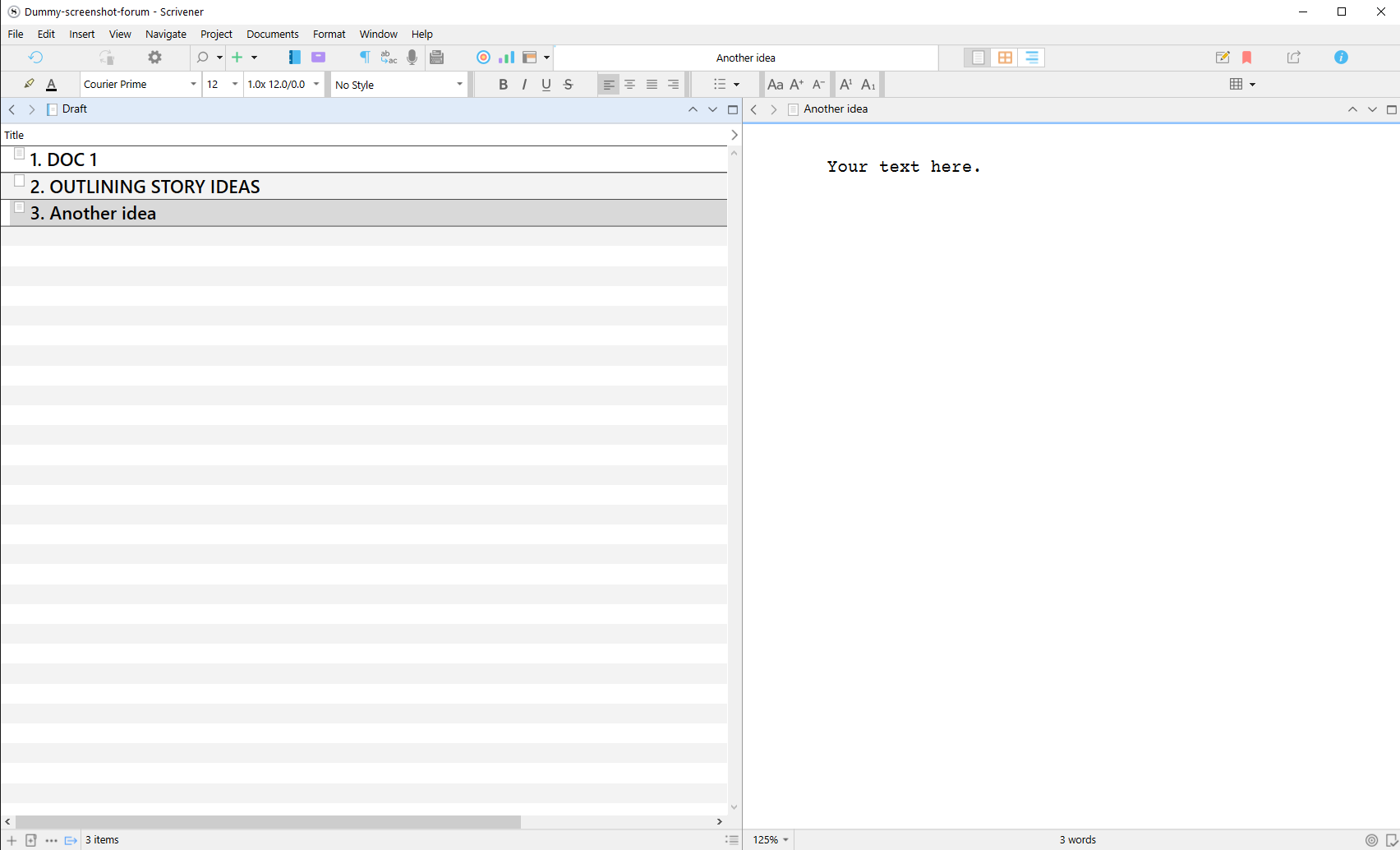Toggle Show Invisibles pilcrow icon
The width and height of the screenshot is (1400, 850).
tap(365, 58)
